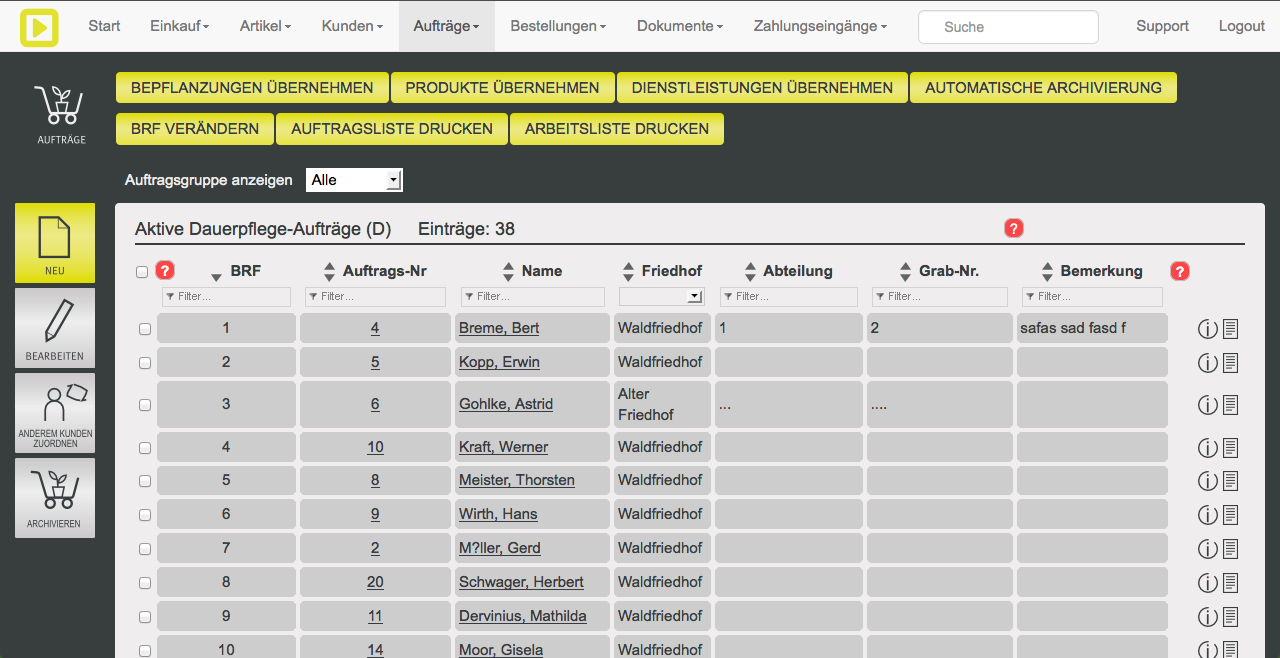Sort by BRF column arrow
1280x658 pixels.
point(216,277)
